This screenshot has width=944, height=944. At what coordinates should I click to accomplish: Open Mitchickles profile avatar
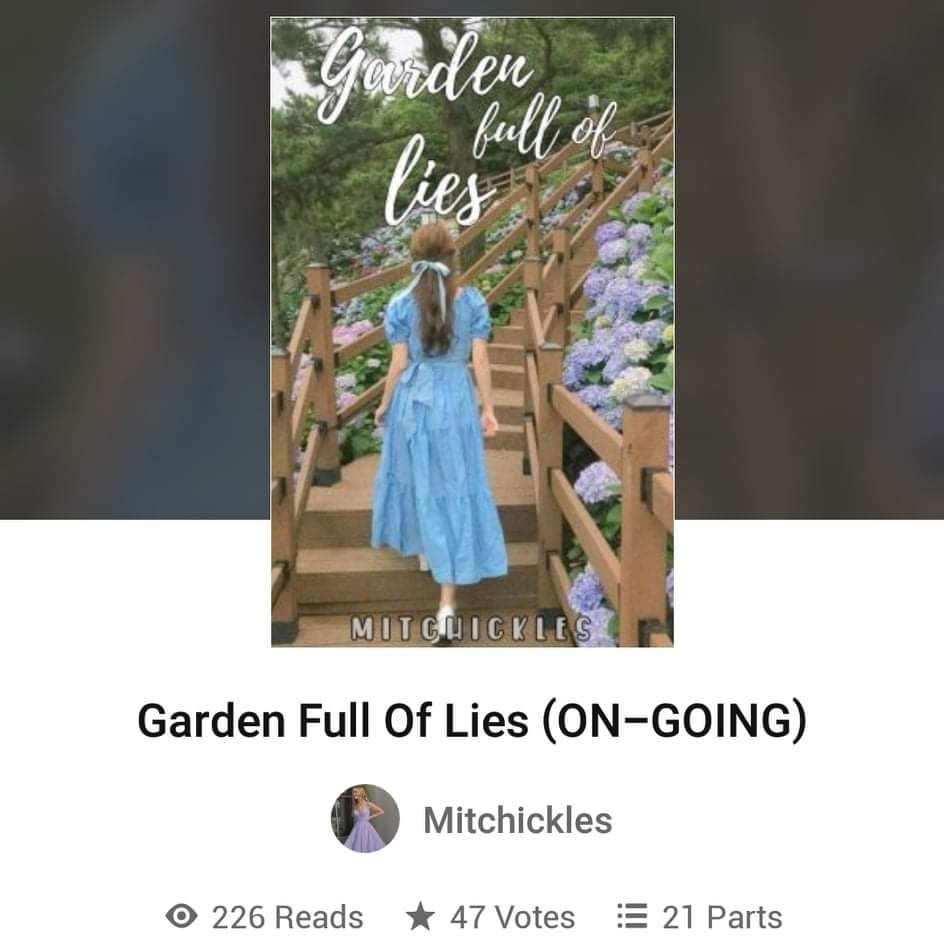365,818
